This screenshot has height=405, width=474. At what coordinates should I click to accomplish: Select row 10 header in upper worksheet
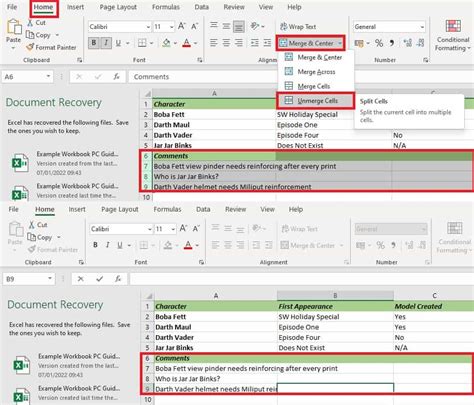click(x=146, y=197)
